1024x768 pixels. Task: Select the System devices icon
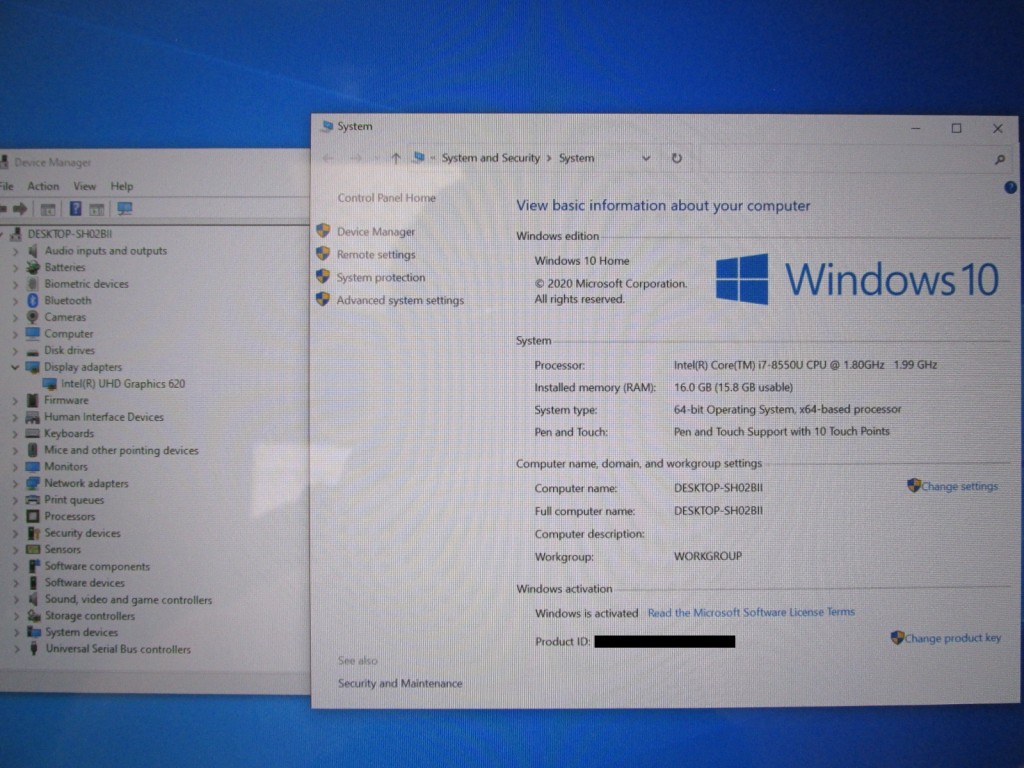click(34, 632)
